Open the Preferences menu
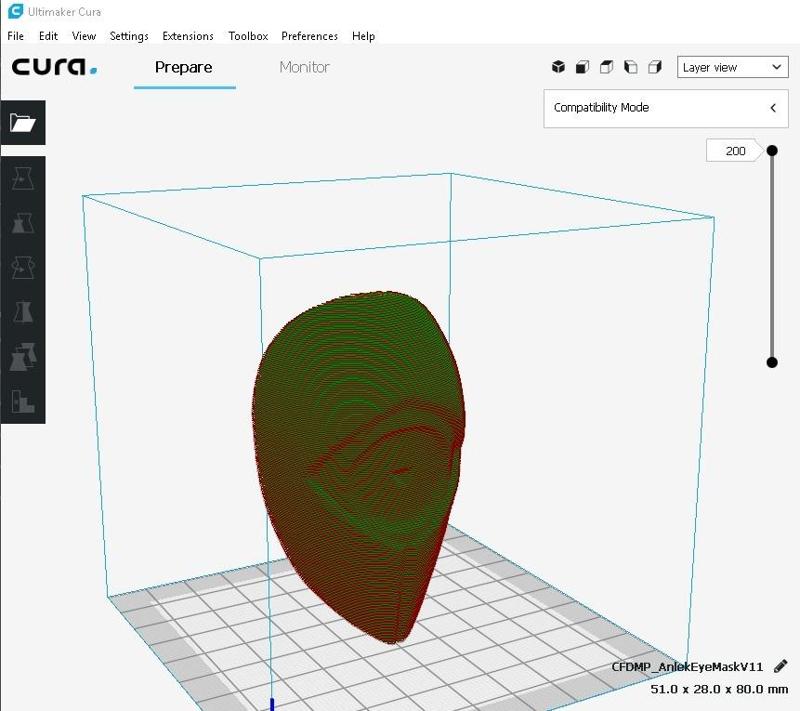800x711 pixels. [x=310, y=36]
